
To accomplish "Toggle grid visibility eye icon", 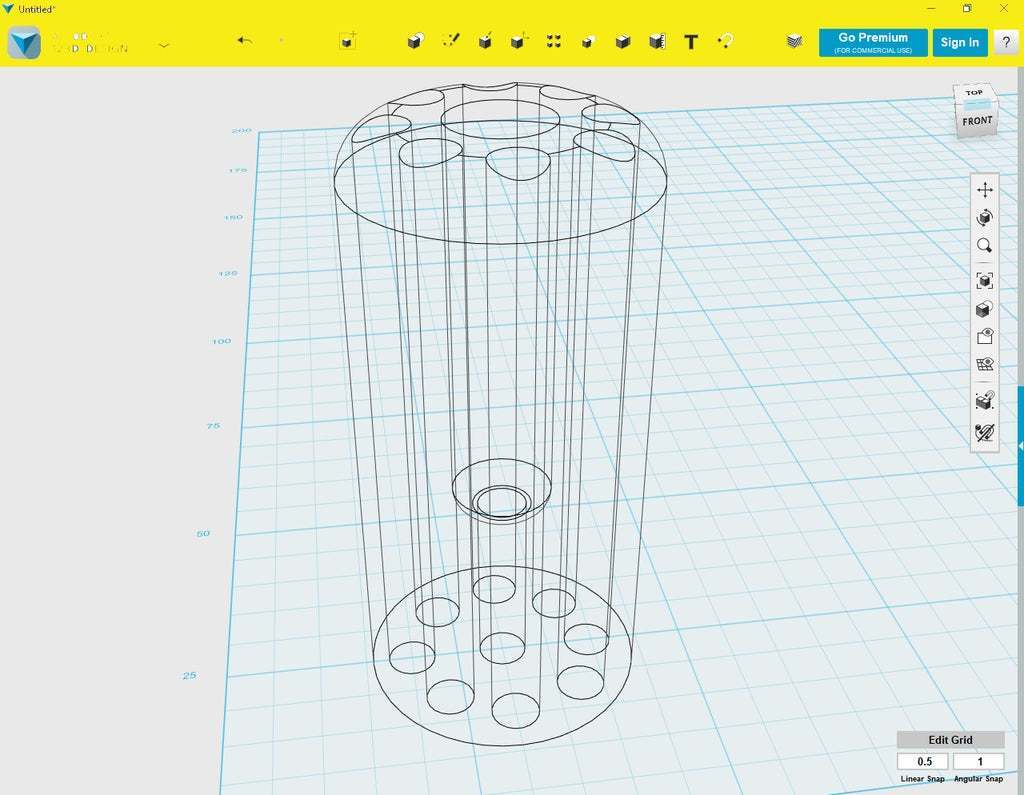I will pos(985,365).
